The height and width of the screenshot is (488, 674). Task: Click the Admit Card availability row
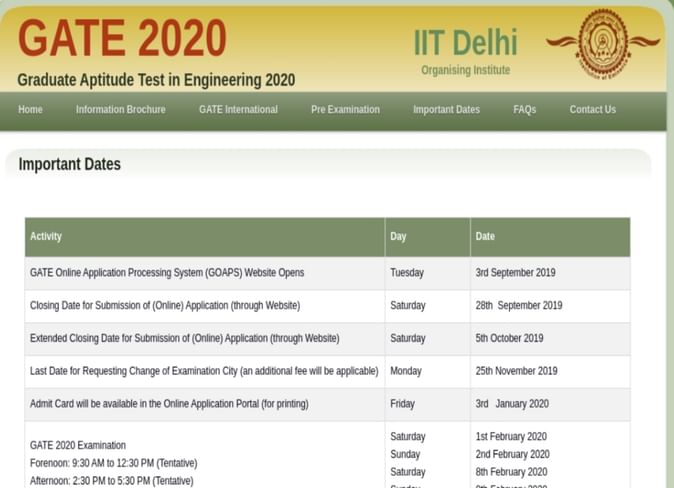(169, 404)
